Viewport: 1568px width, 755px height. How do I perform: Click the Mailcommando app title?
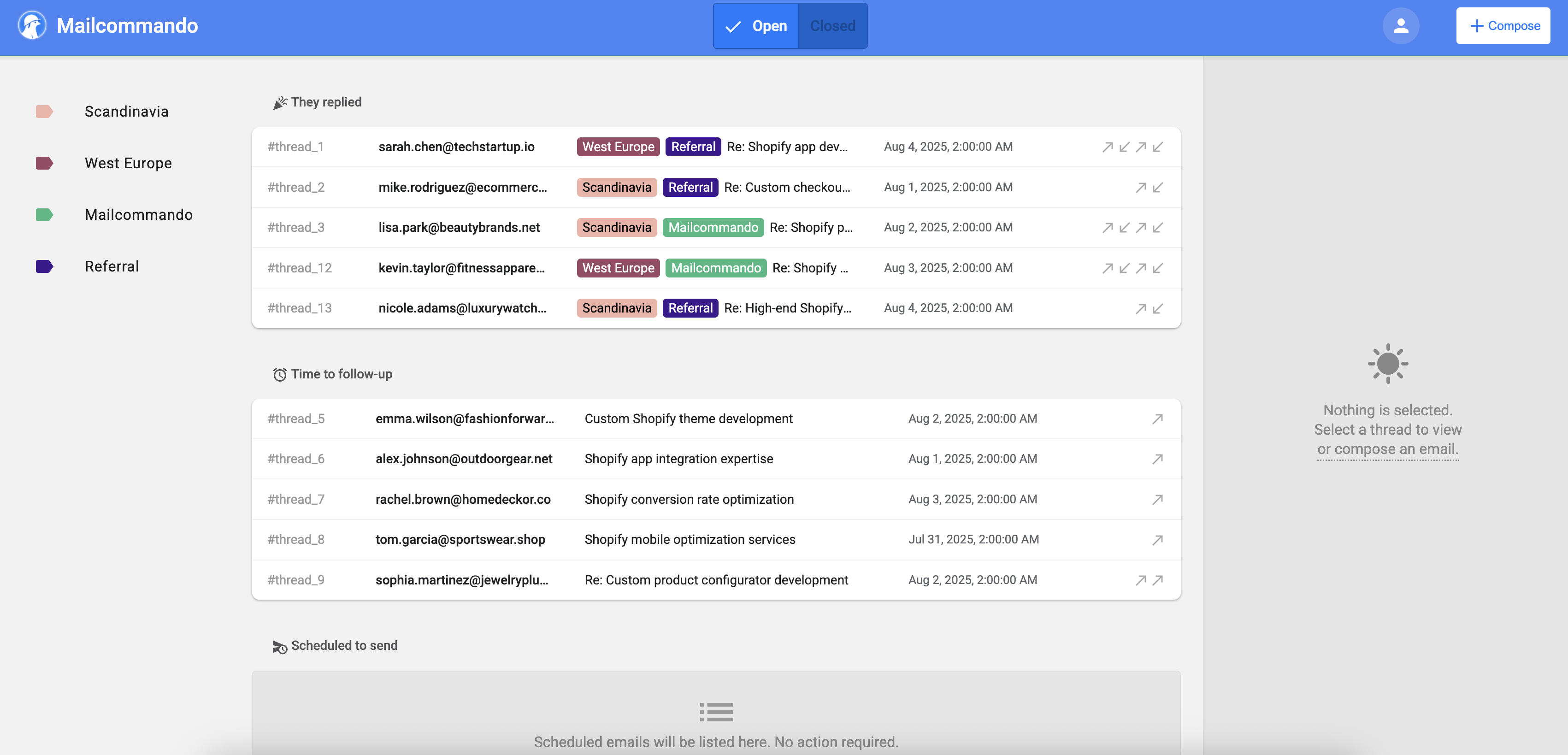[x=127, y=25]
